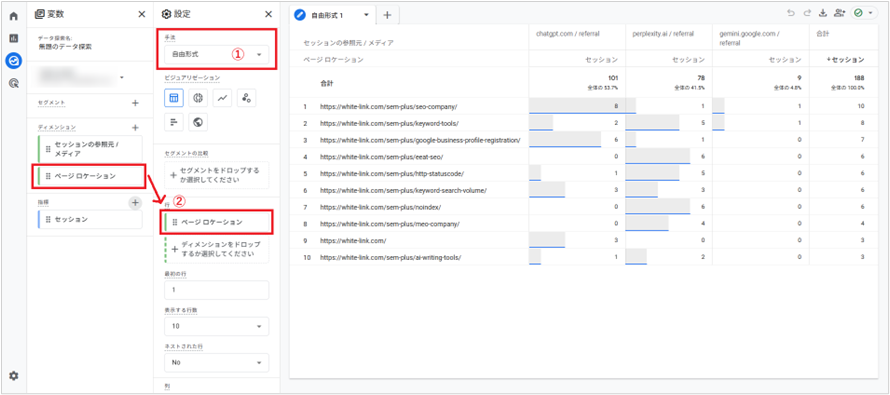Close the 変数 panel
This screenshot has height=395, width=890.
141,14
